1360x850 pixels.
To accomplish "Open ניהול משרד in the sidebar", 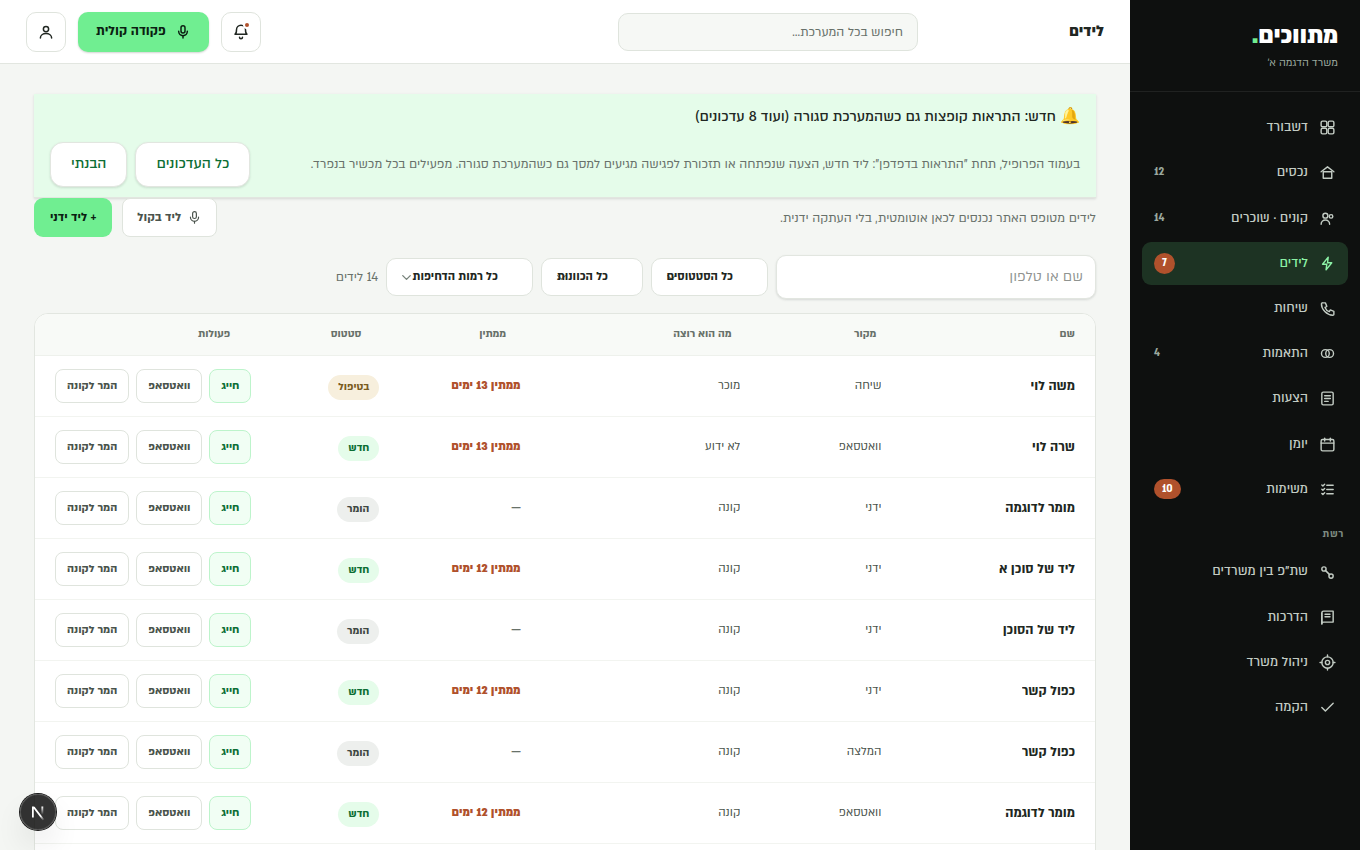I will click(1245, 662).
